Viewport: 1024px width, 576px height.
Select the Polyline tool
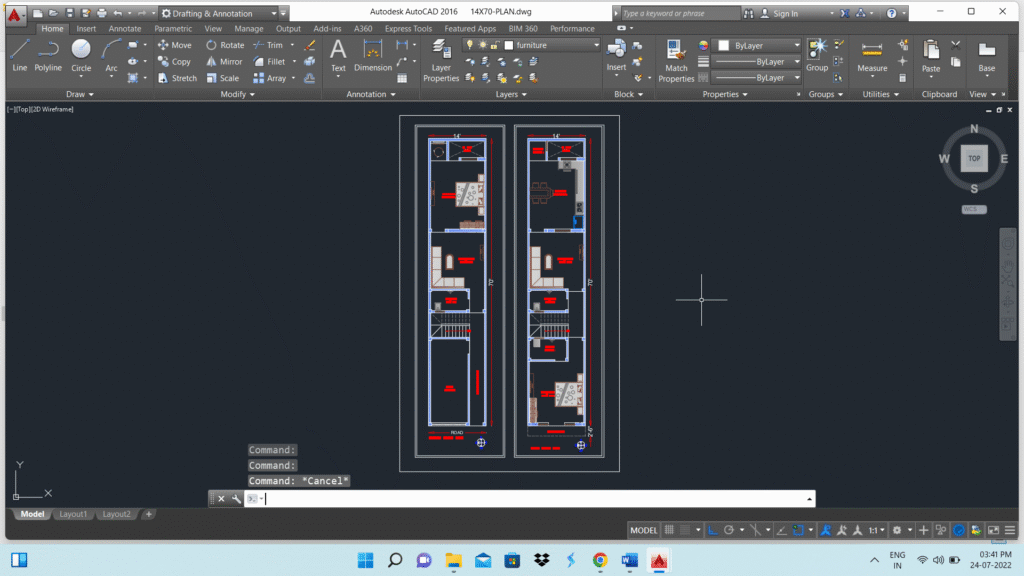[x=48, y=56]
